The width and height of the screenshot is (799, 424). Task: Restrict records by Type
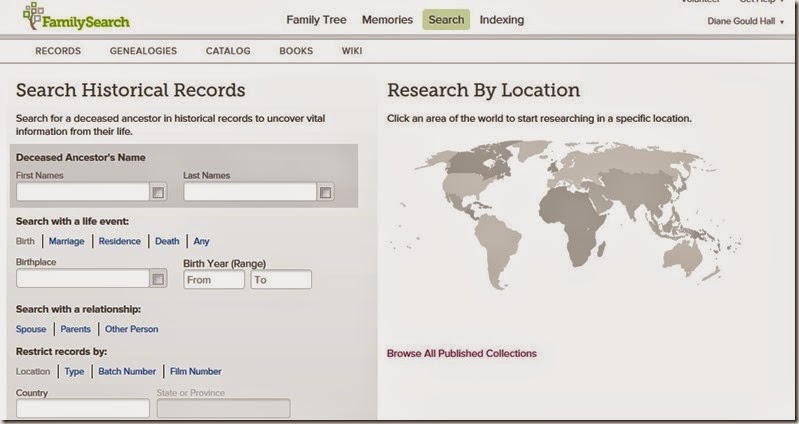pyautogui.click(x=74, y=372)
